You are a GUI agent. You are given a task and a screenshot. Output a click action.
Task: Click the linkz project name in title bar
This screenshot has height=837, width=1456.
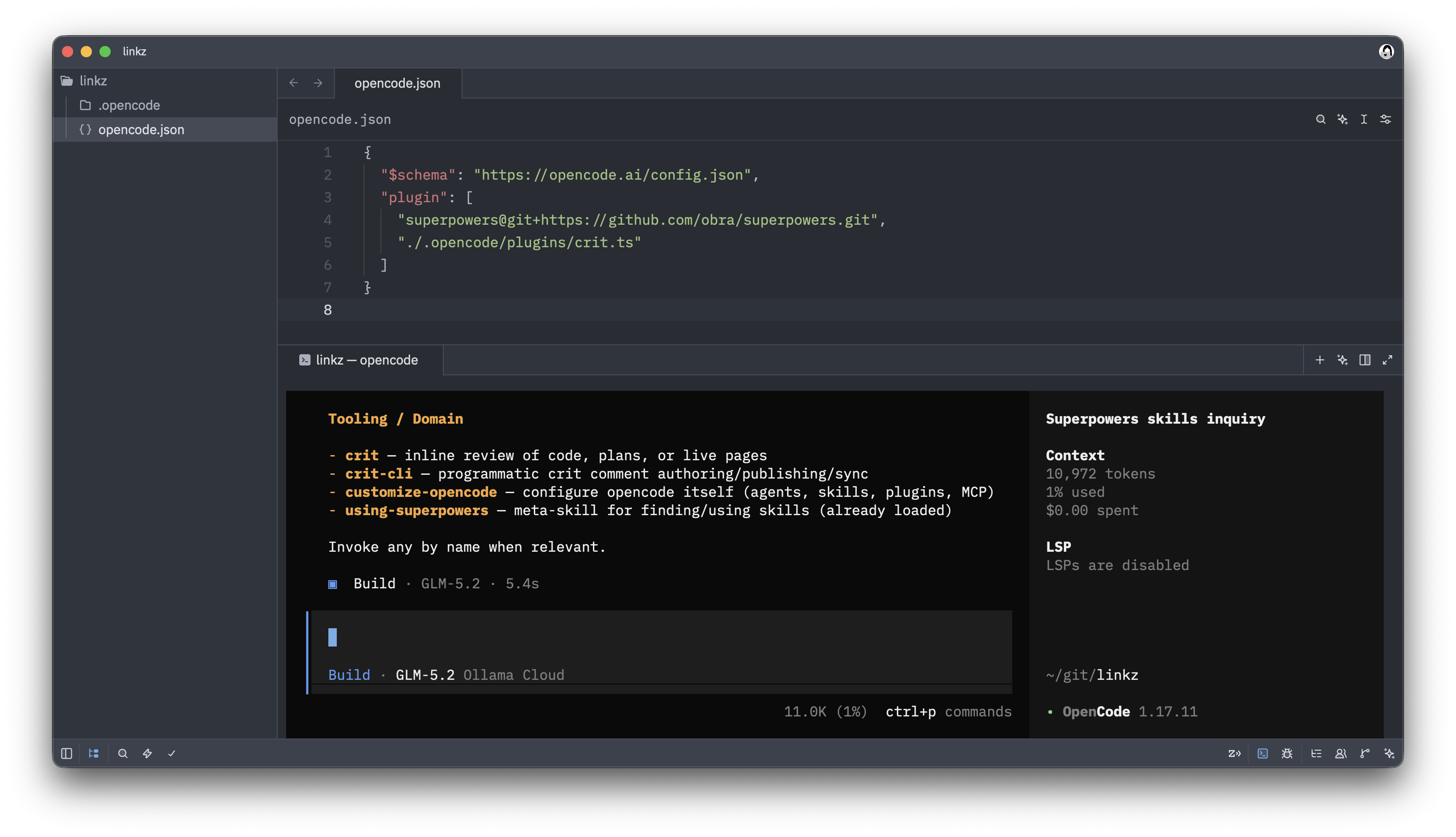(x=135, y=51)
